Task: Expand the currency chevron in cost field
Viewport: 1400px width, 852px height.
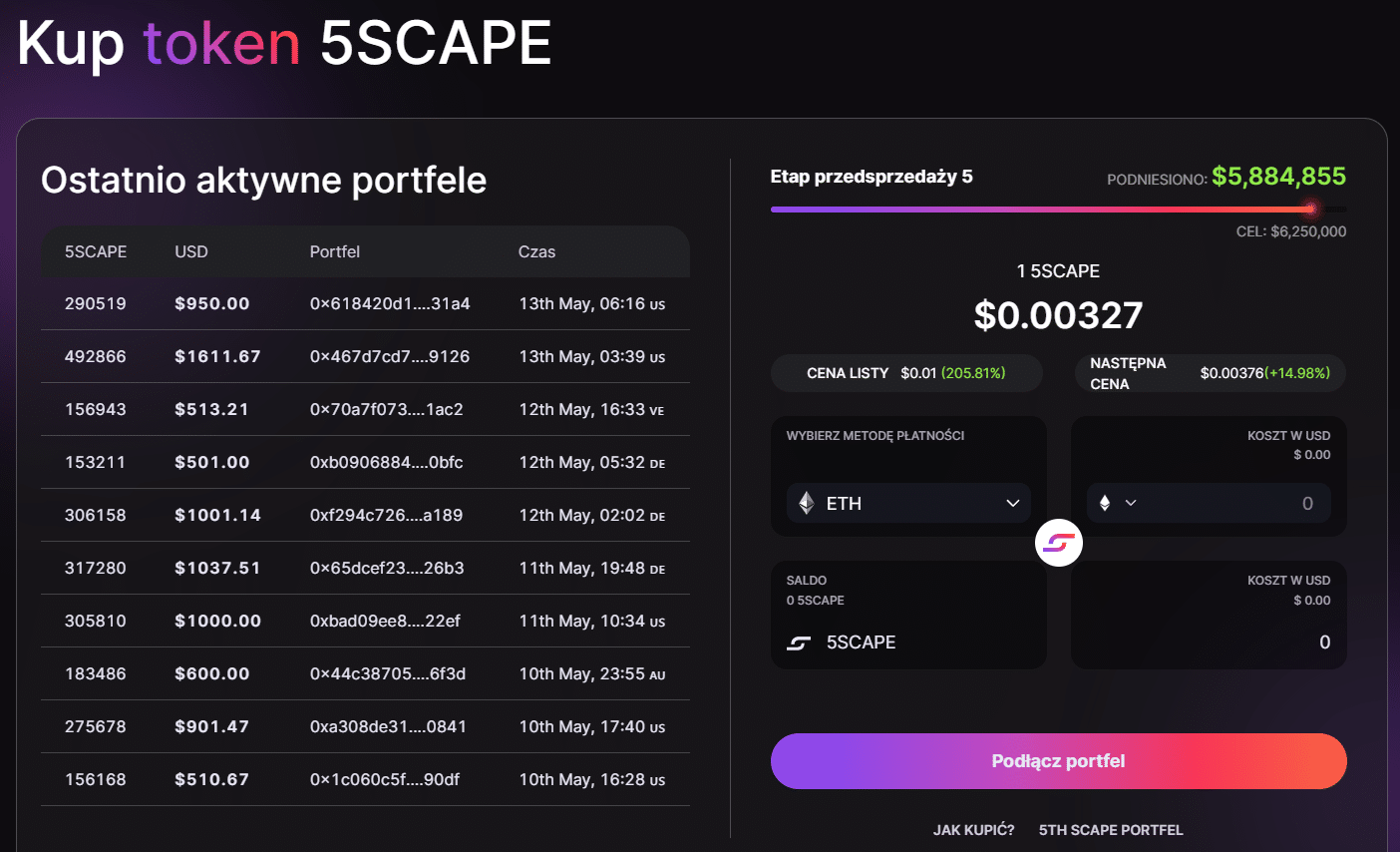Action: click(1131, 503)
